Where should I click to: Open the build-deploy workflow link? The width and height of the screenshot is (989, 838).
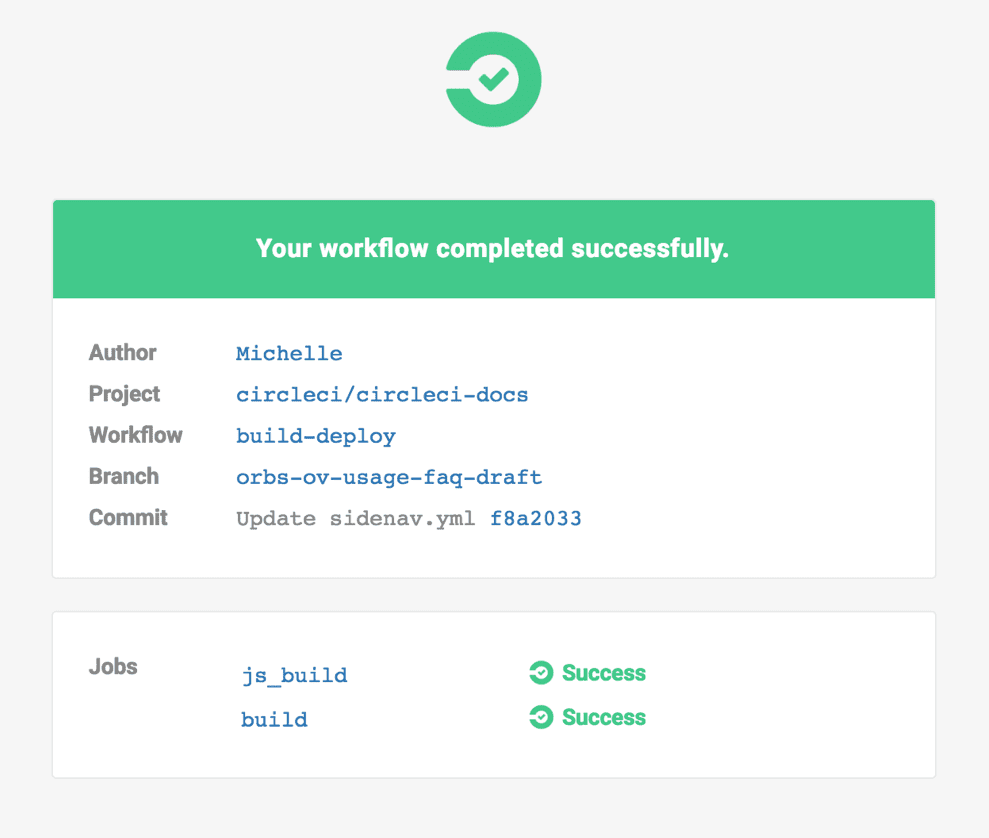(x=315, y=436)
